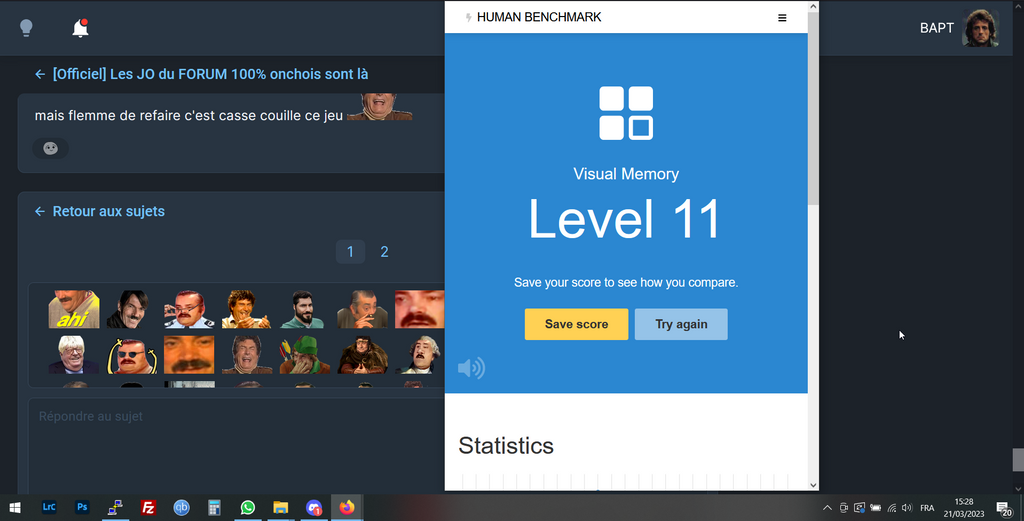Screen dimensions: 1024x521
Task: Click the lightbulb theme icon in forum header
Action: 26,27
